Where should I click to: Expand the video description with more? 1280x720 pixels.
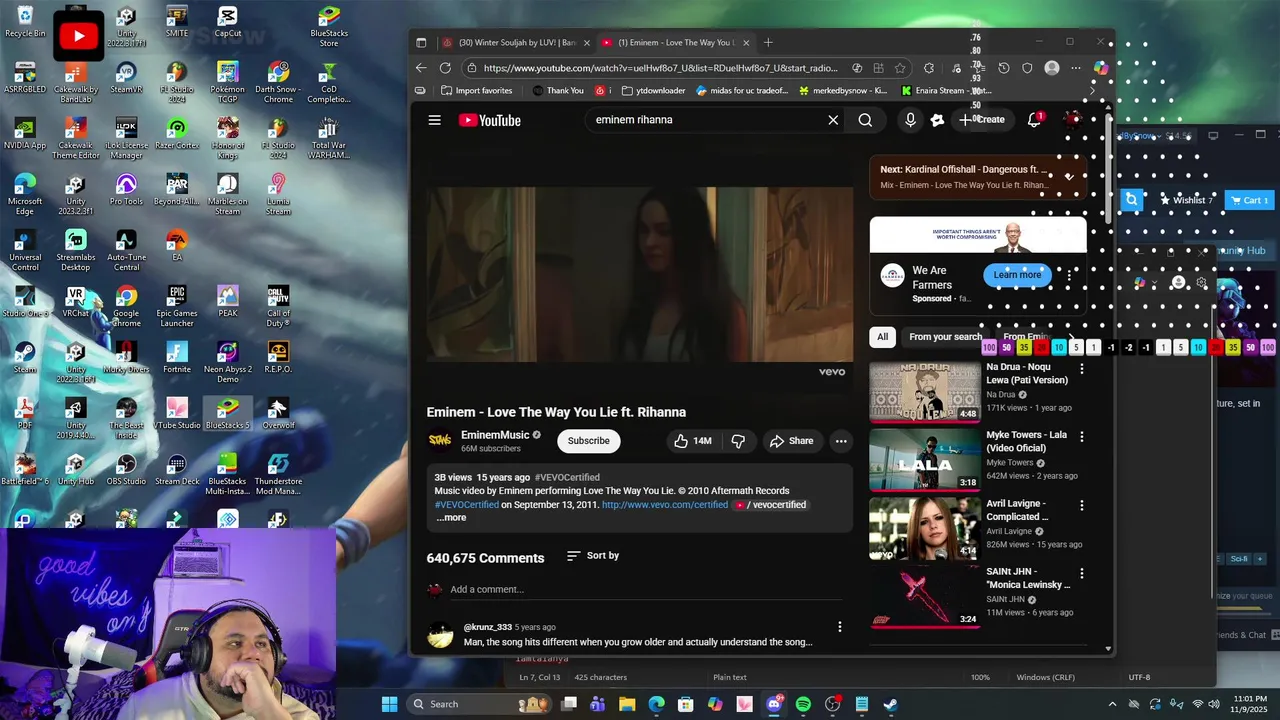(451, 517)
